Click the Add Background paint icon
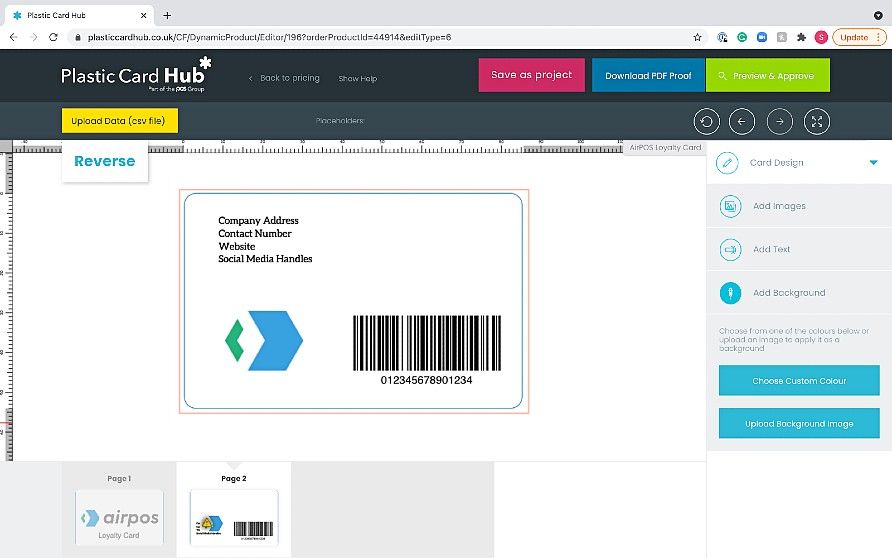Viewport: 892px width, 558px height. pyautogui.click(x=730, y=293)
